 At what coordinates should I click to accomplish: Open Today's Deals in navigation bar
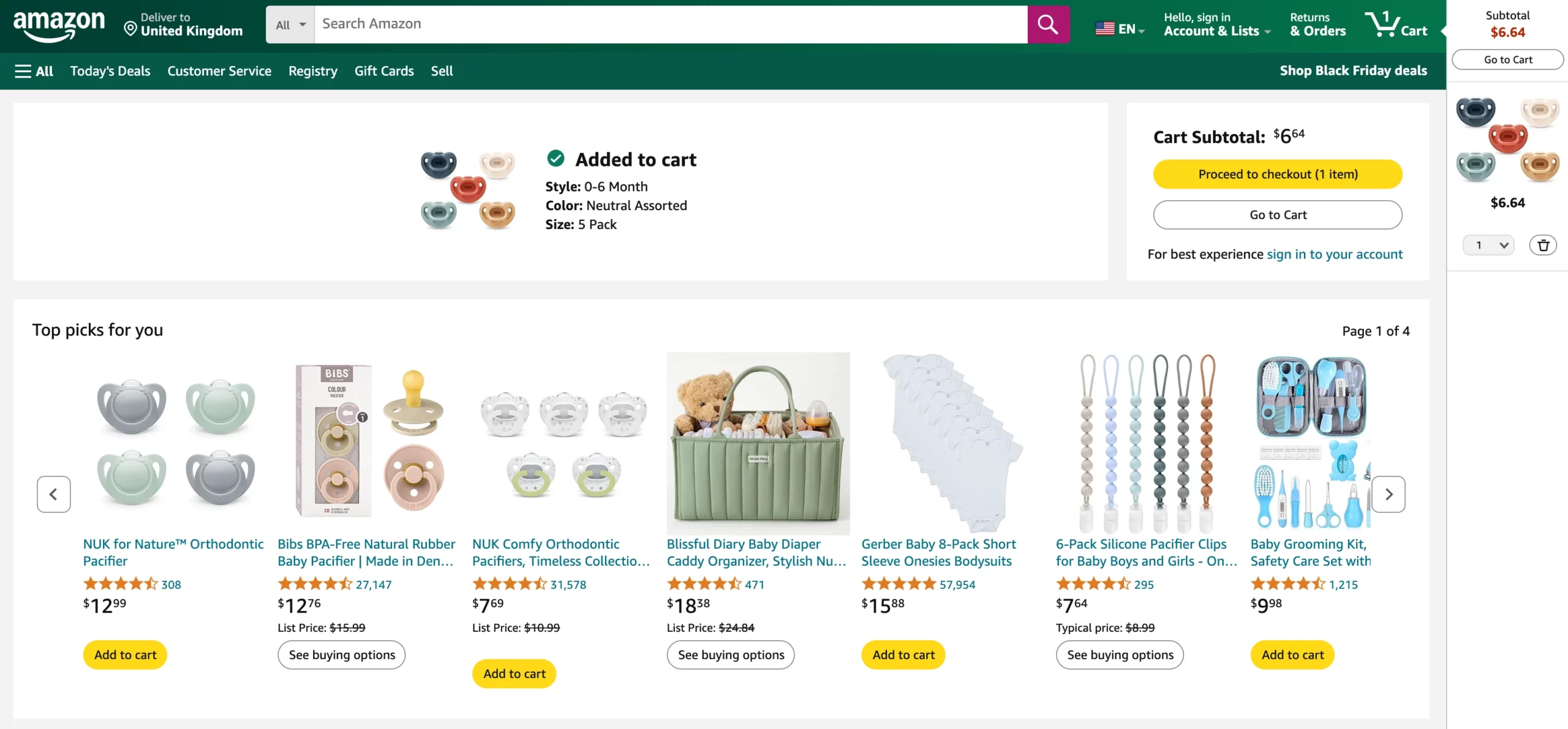(x=110, y=71)
